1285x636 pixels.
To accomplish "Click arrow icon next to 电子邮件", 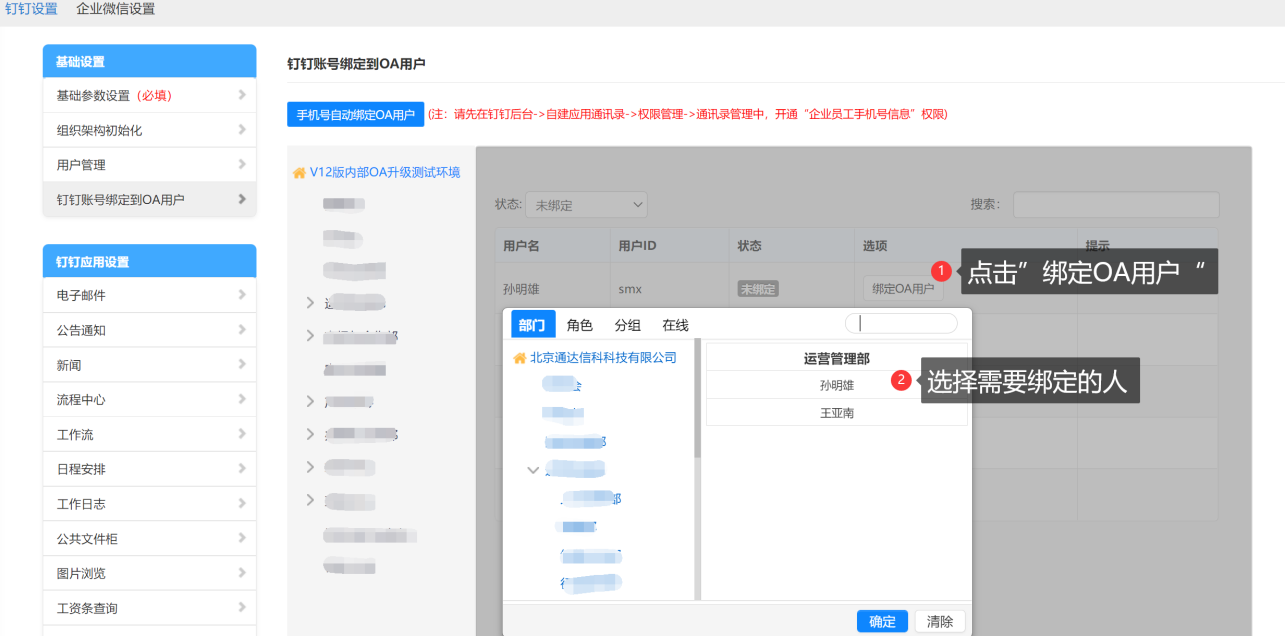I will [242, 295].
